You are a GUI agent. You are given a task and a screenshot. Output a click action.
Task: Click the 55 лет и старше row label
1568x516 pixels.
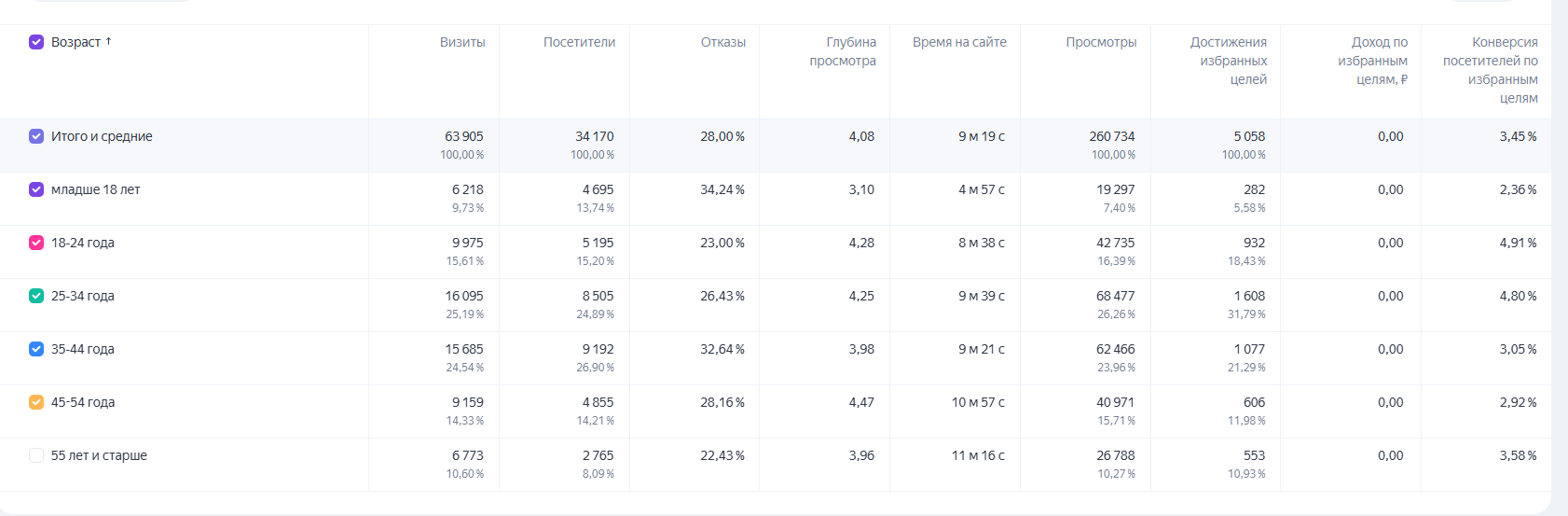99,455
